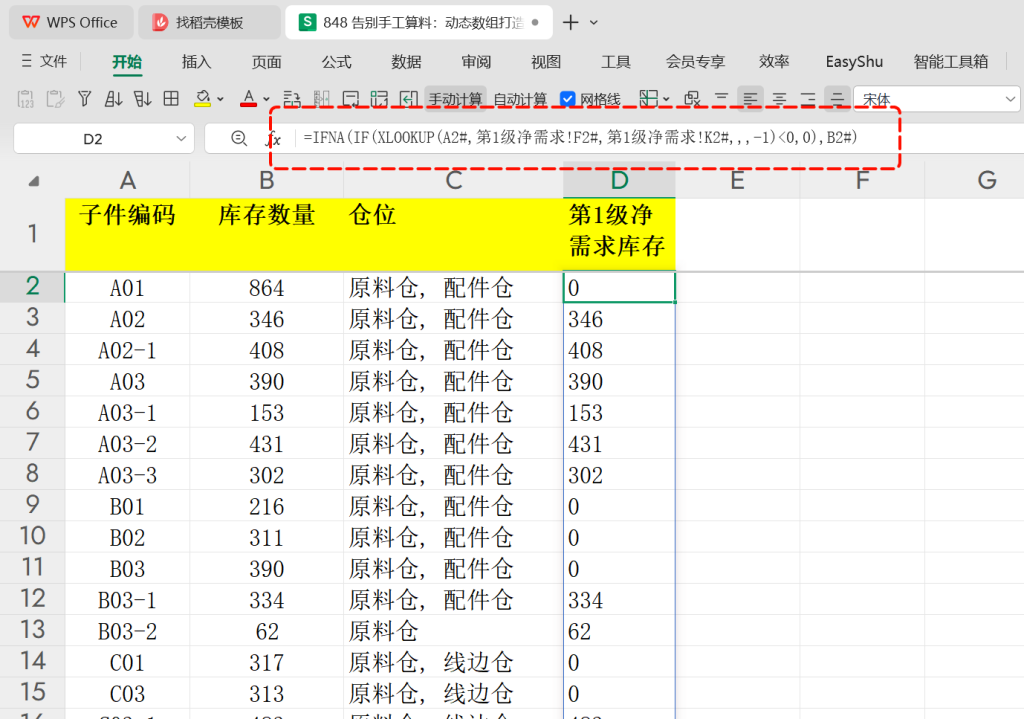Click the greyed column split icon
Screen dimensions: 1024x719
click(x=321, y=99)
